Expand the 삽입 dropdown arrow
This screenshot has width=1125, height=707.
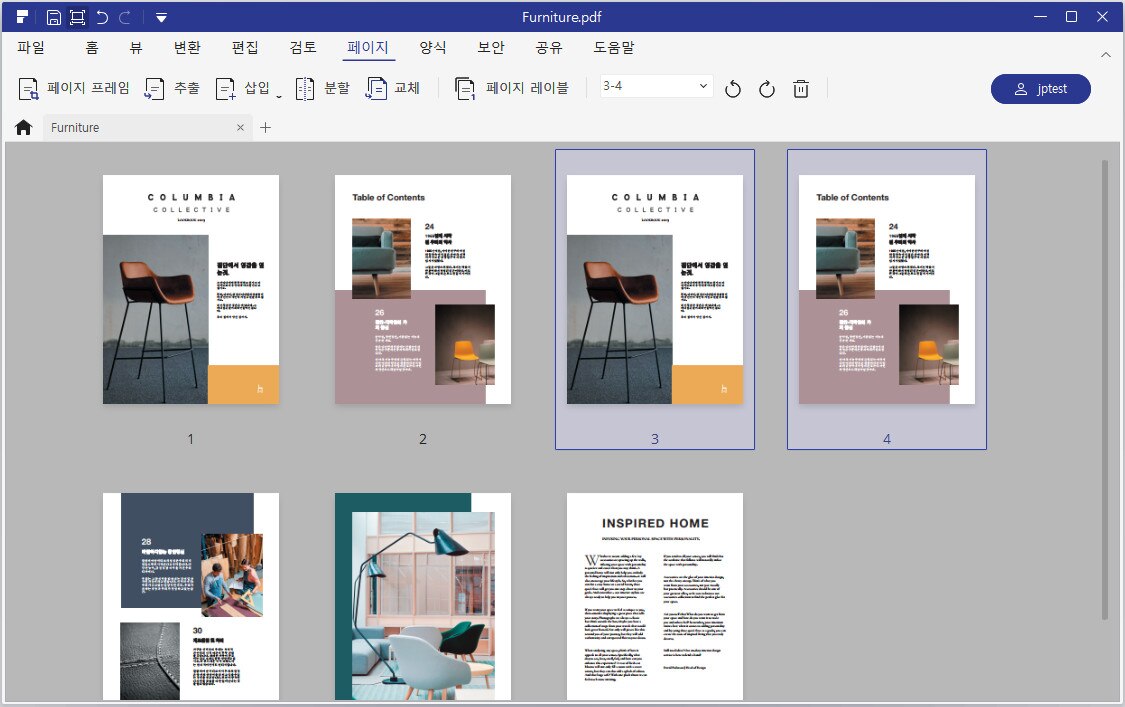(278, 95)
